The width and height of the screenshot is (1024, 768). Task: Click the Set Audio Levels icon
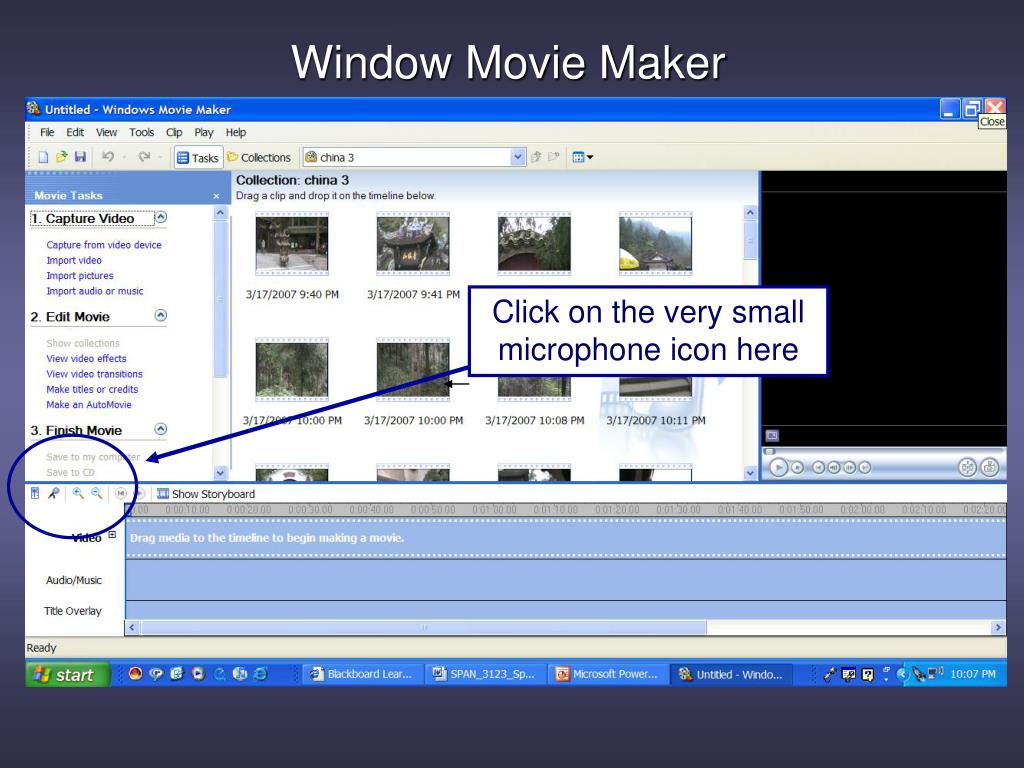point(35,493)
